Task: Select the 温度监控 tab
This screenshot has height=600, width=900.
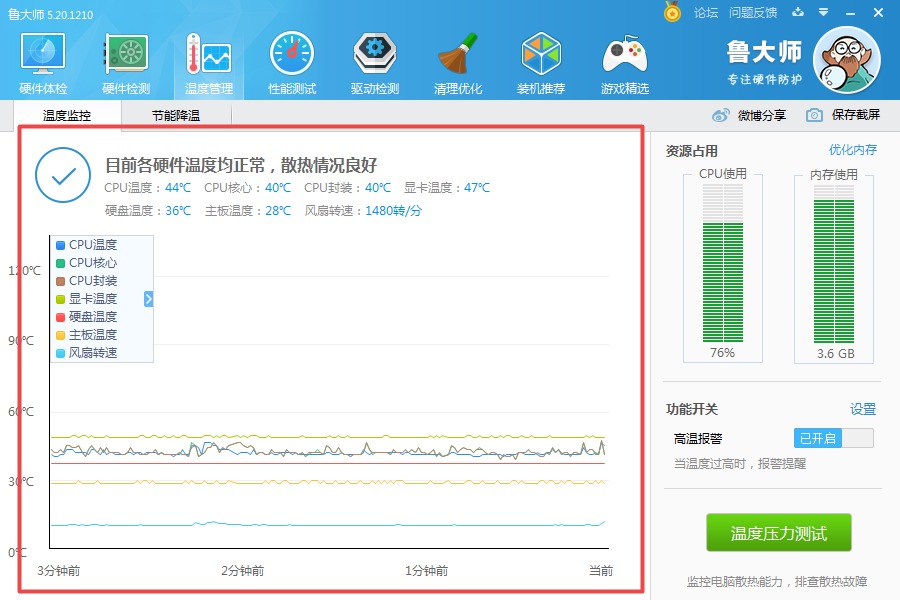Action: [x=67, y=116]
